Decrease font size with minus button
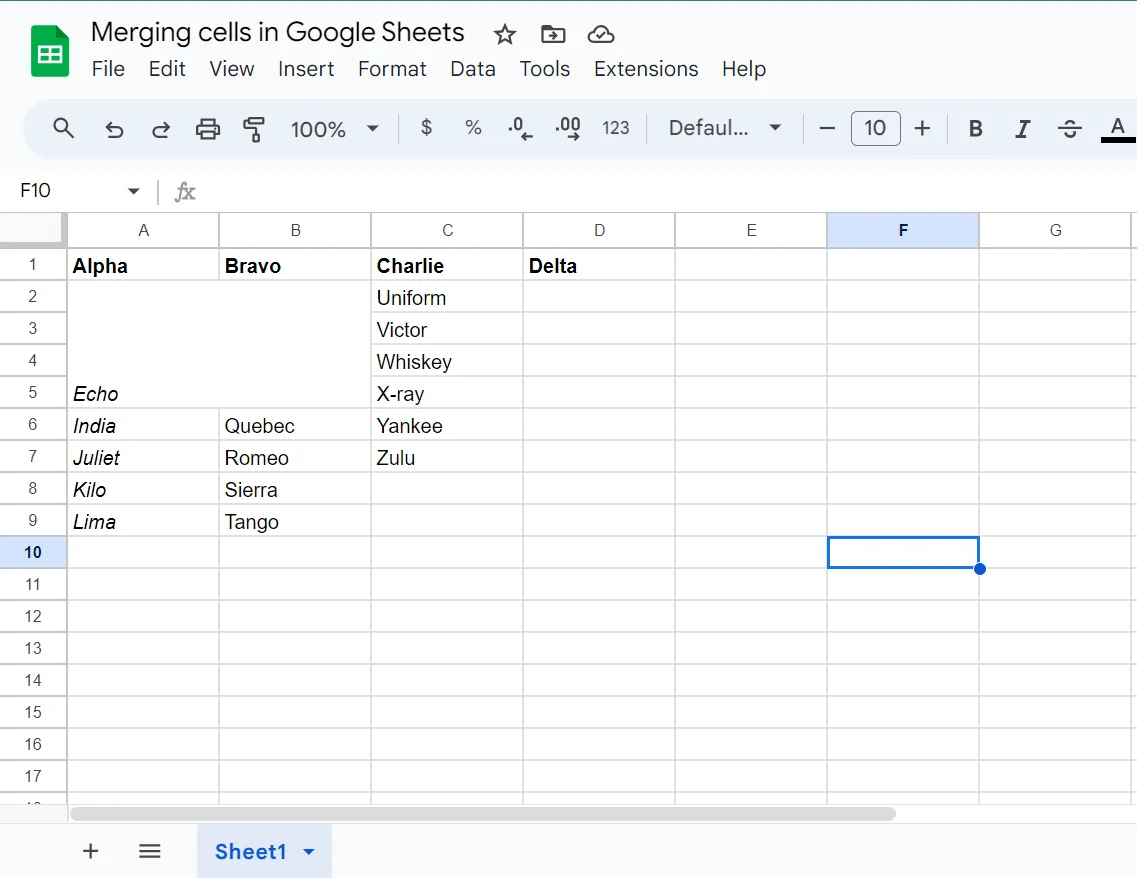The height and width of the screenshot is (878, 1137). click(827, 128)
